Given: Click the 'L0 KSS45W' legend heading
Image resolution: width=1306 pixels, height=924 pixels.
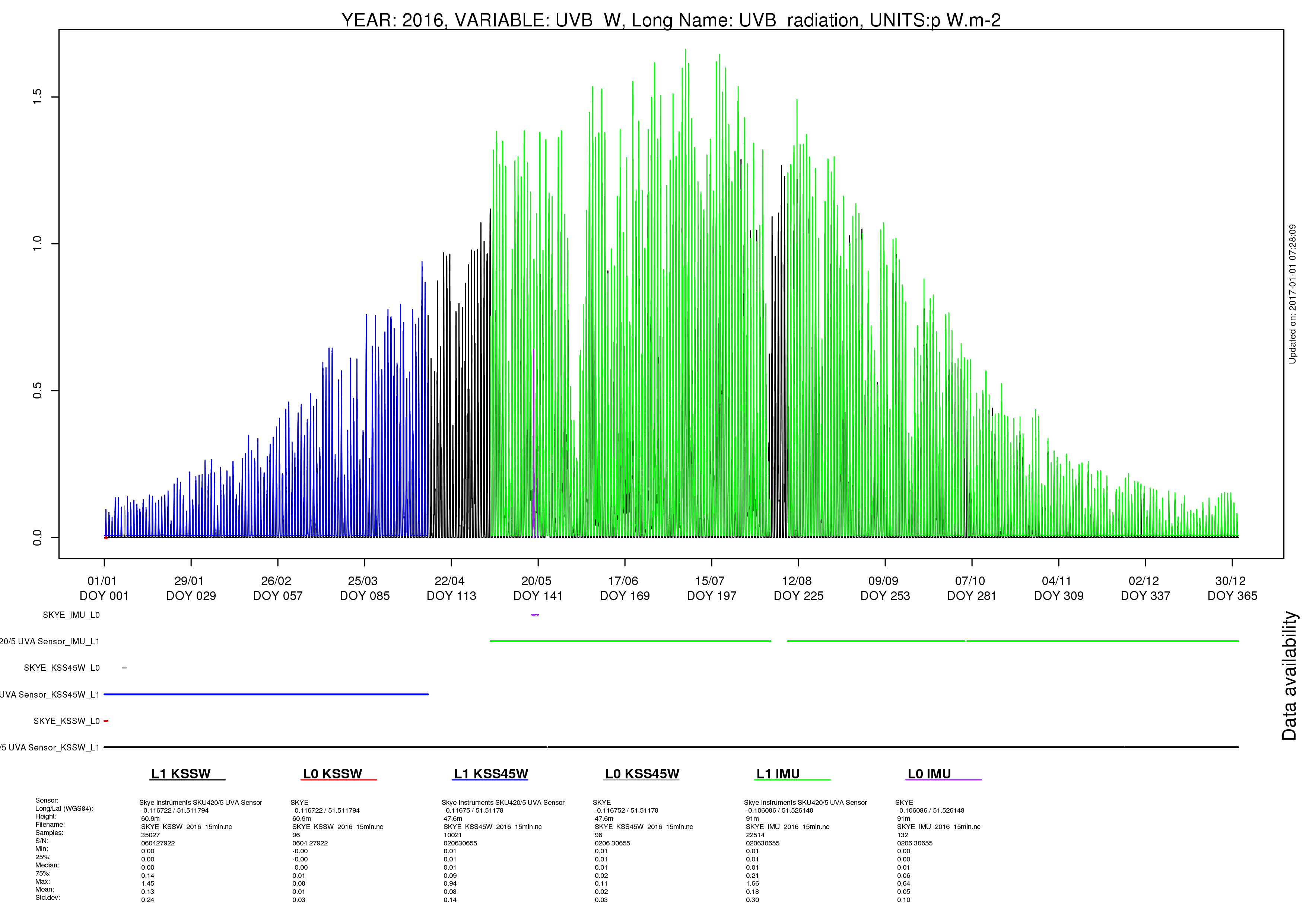Looking at the screenshot, I should pos(642,774).
